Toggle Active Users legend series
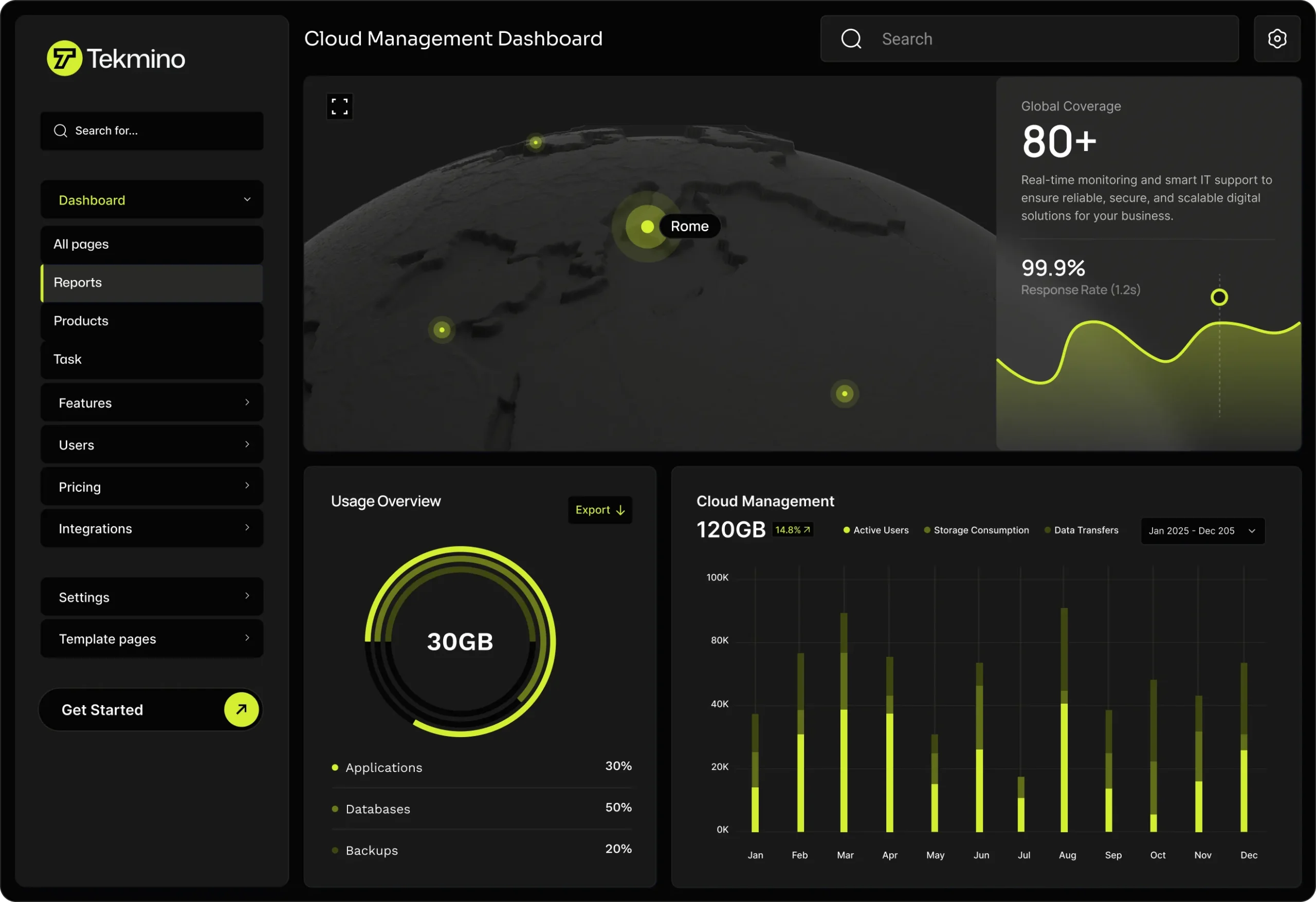The width and height of the screenshot is (1316, 902). [x=875, y=530]
